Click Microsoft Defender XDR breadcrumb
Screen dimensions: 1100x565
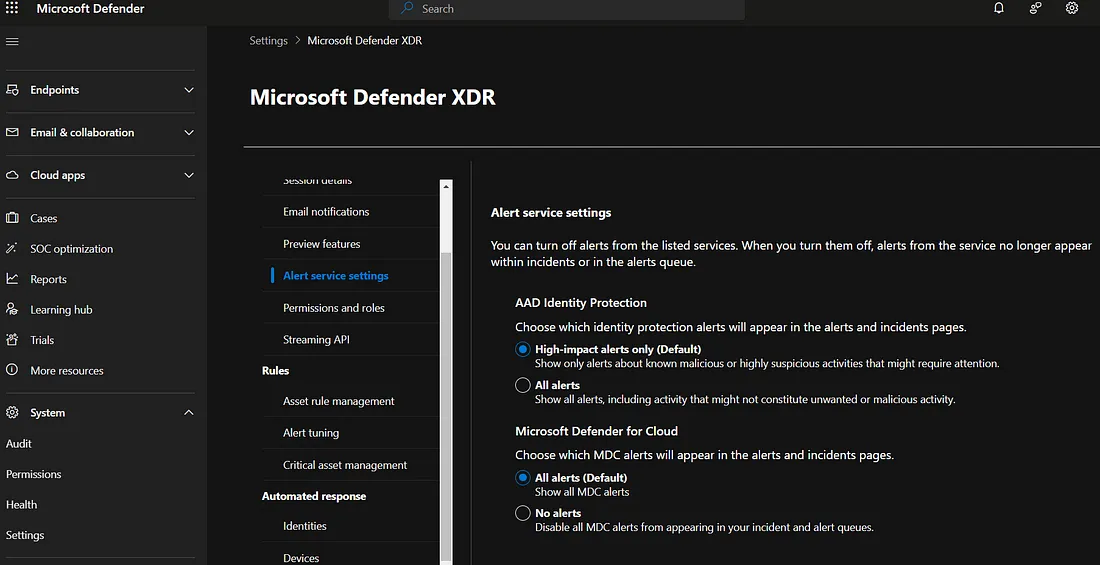365,40
